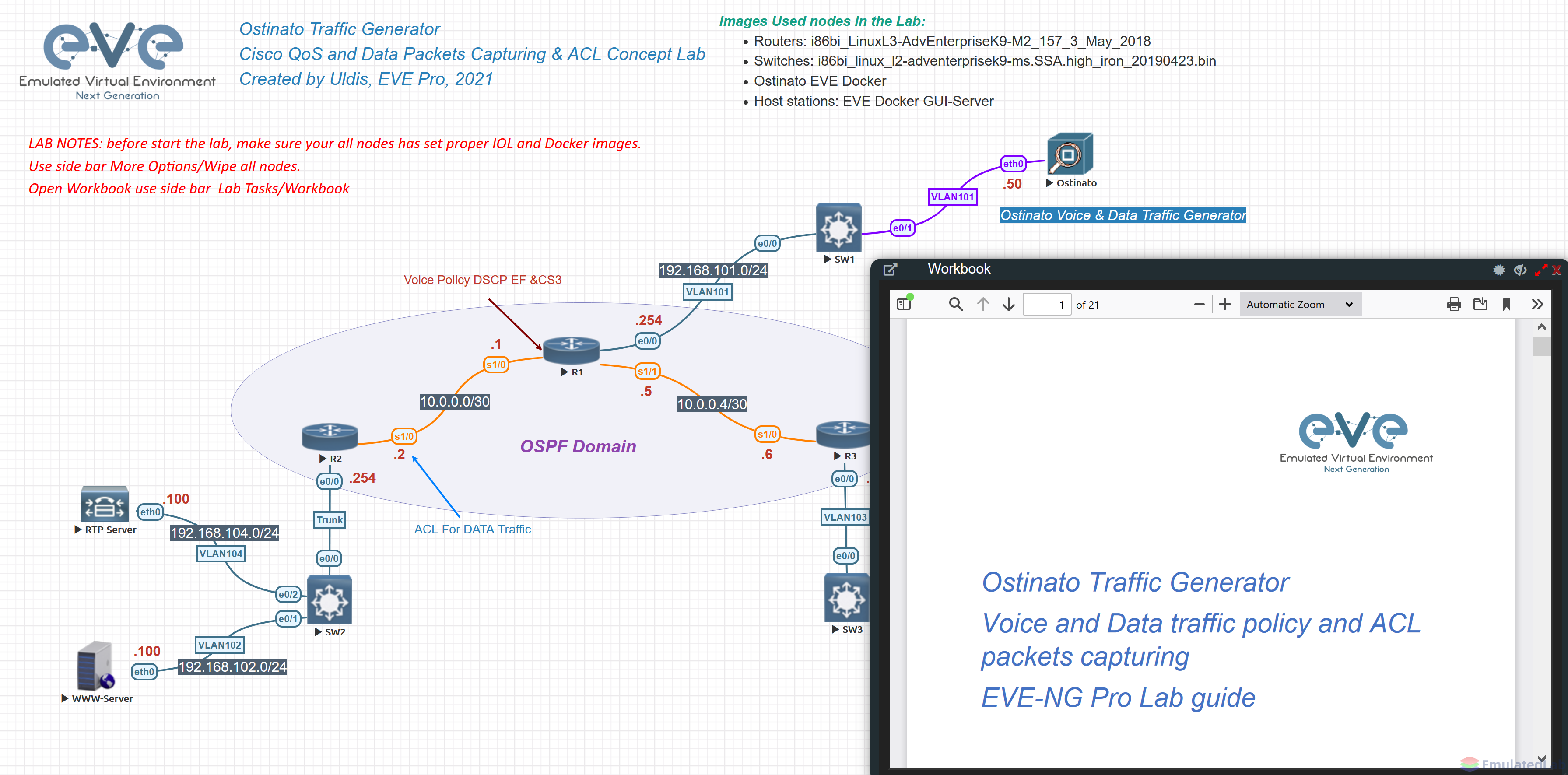Open Workbook in a new window
This screenshot has height=775, width=1568.
pyautogui.click(x=890, y=269)
